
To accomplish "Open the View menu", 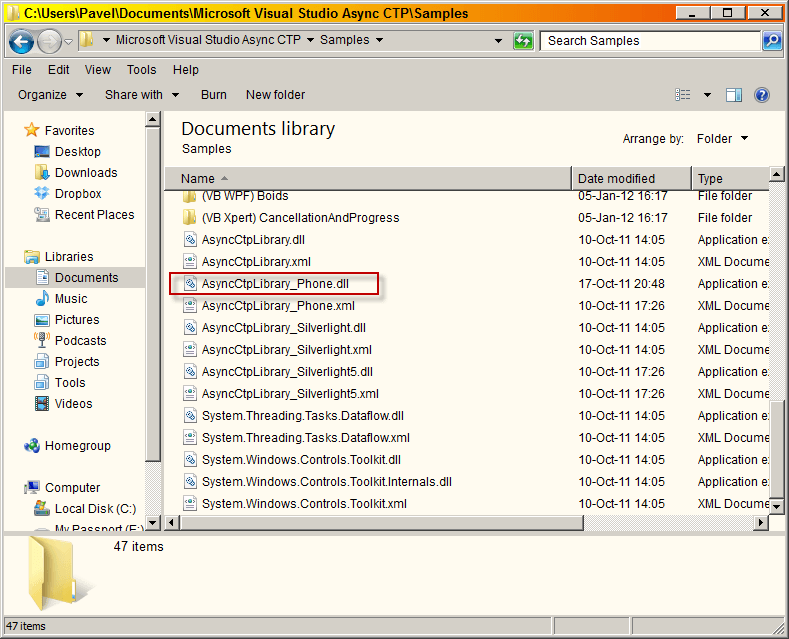I will (x=98, y=69).
